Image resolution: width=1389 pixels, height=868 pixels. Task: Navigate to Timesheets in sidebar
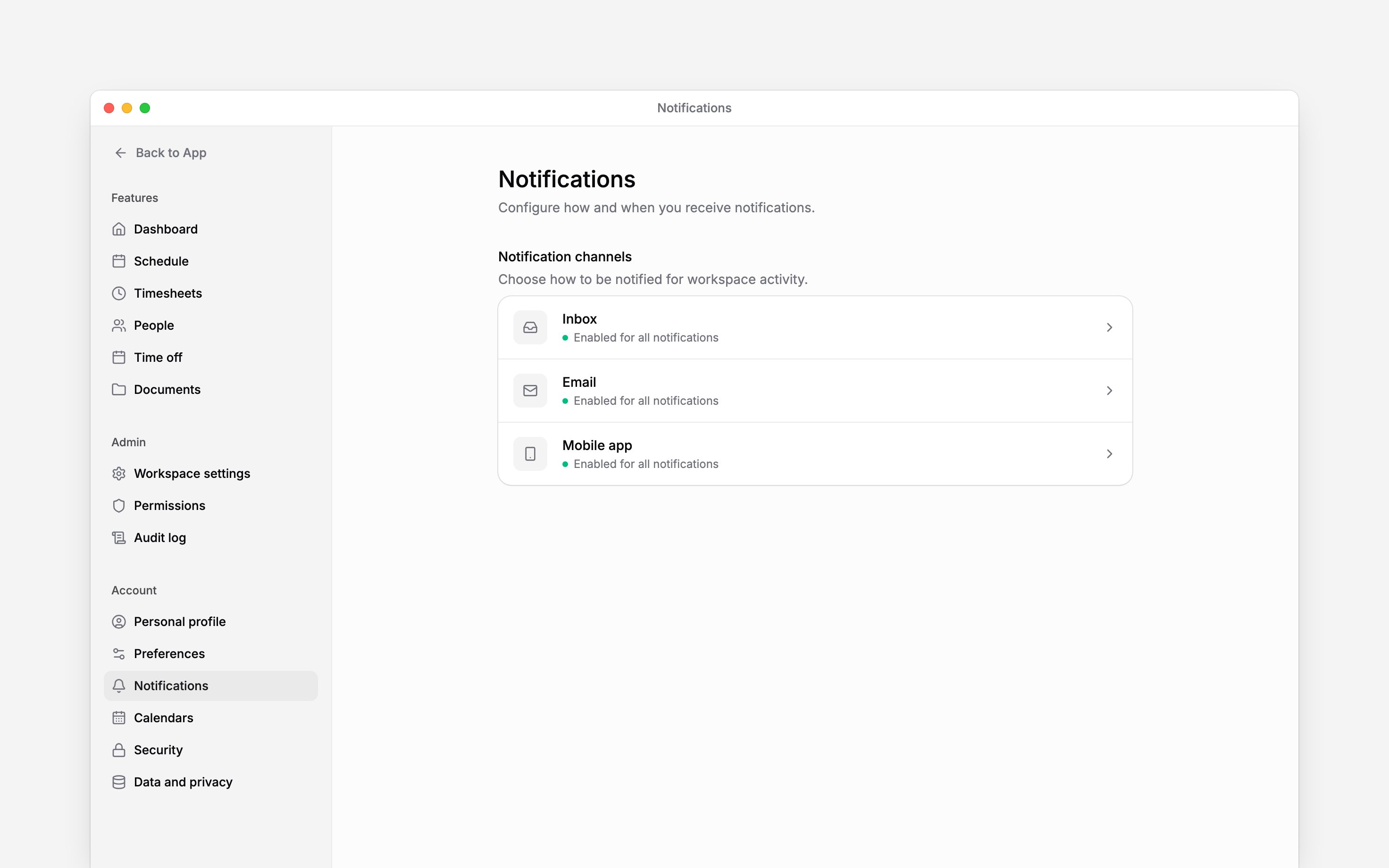(168, 293)
